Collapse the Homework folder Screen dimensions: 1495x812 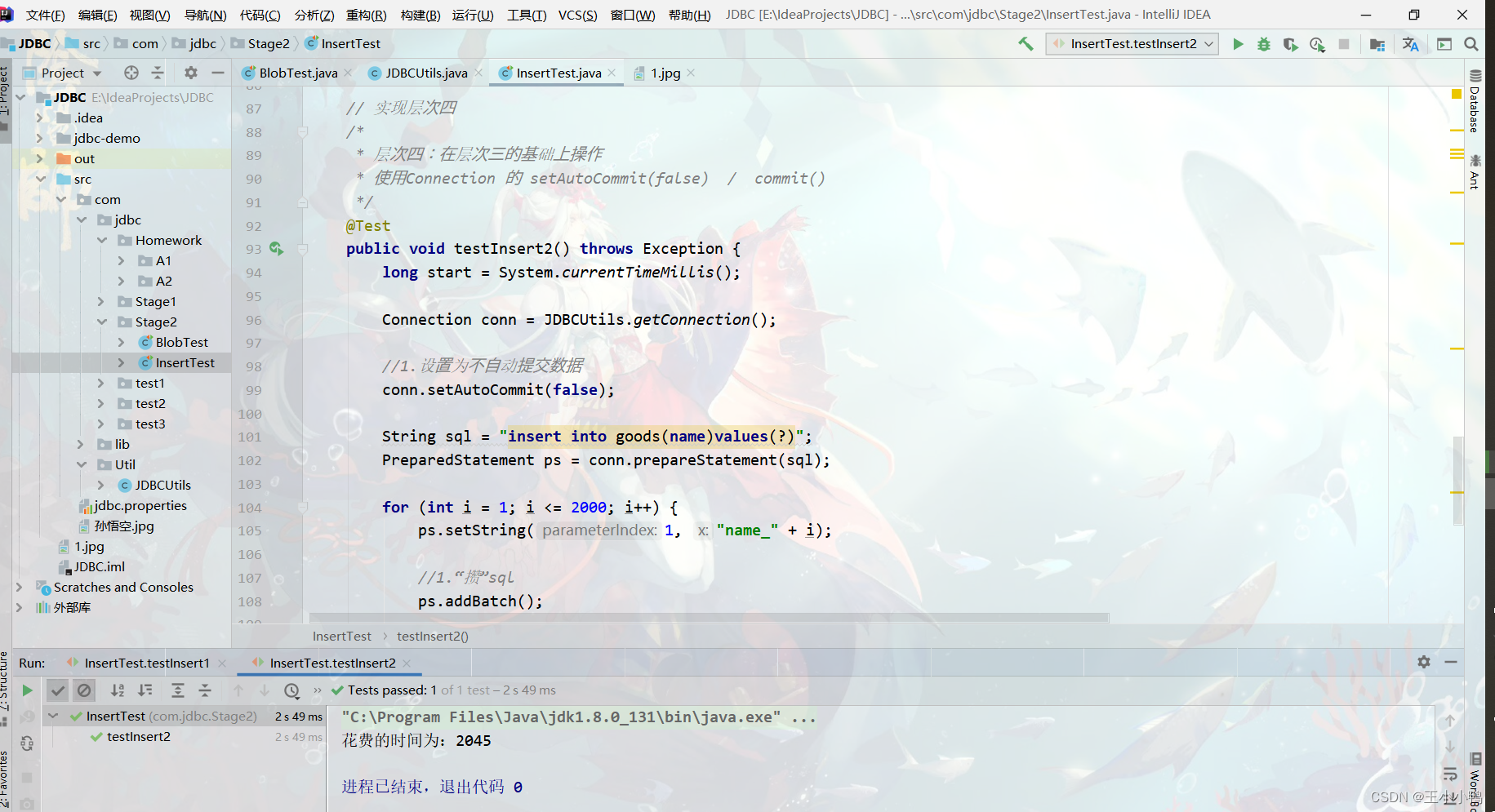[102, 240]
